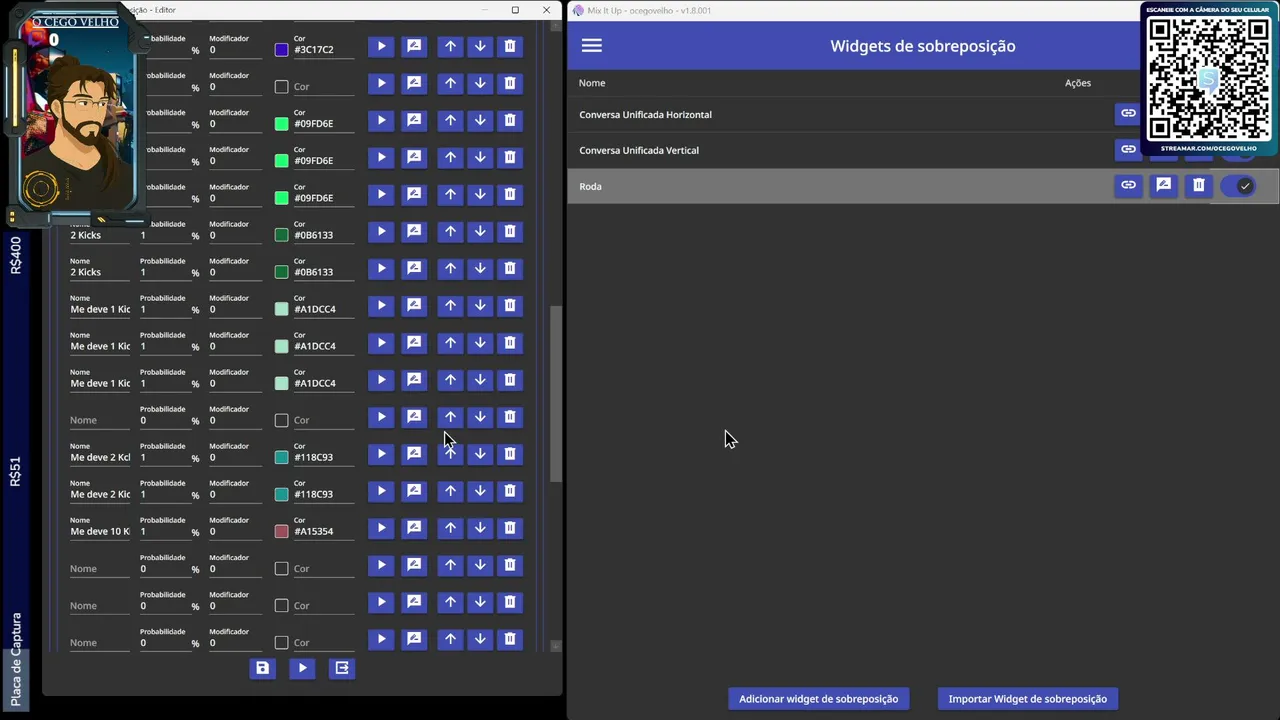Delete the #A15354 row
This screenshot has width=1280, height=720.
(510, 528)
